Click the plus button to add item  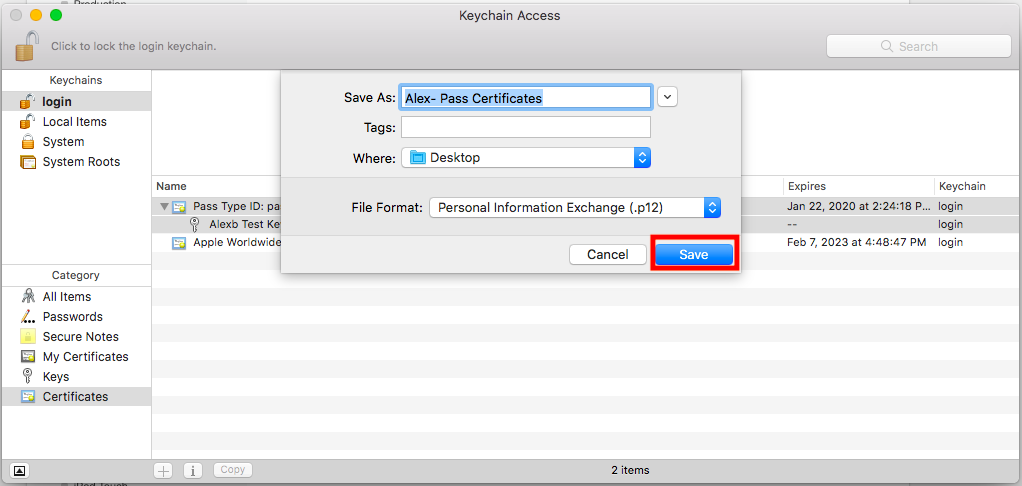tap(164, 470)
